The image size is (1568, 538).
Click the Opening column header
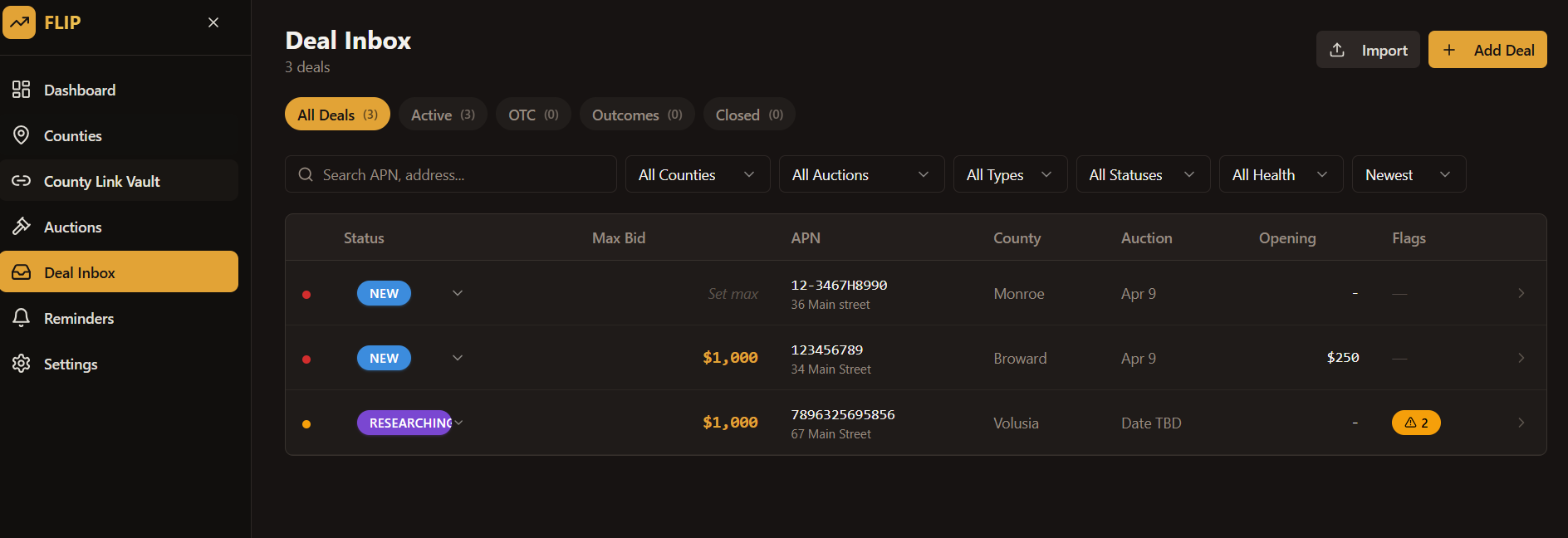click(x=1287, y=238)
